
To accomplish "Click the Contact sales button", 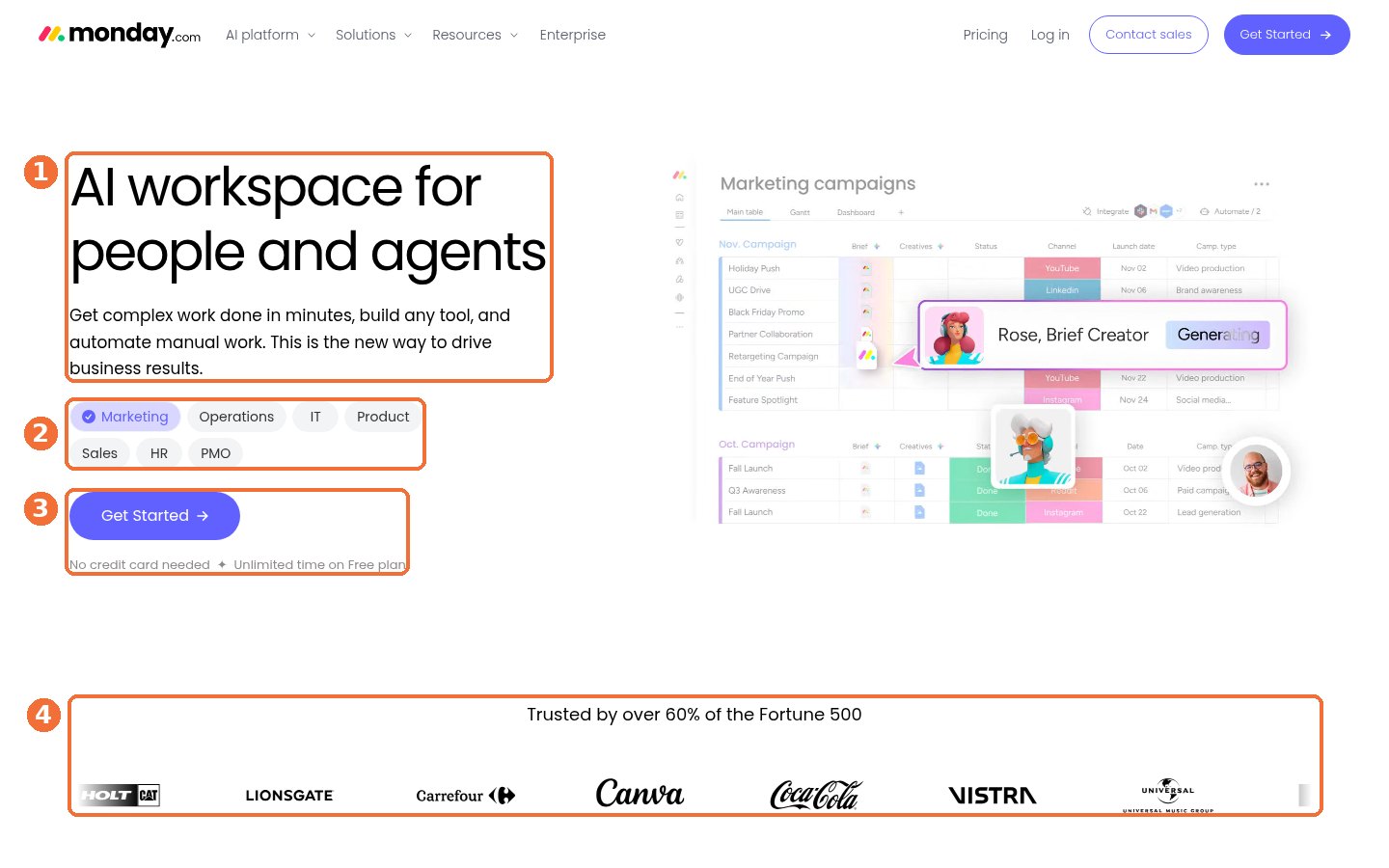I will pos(1148,35).
